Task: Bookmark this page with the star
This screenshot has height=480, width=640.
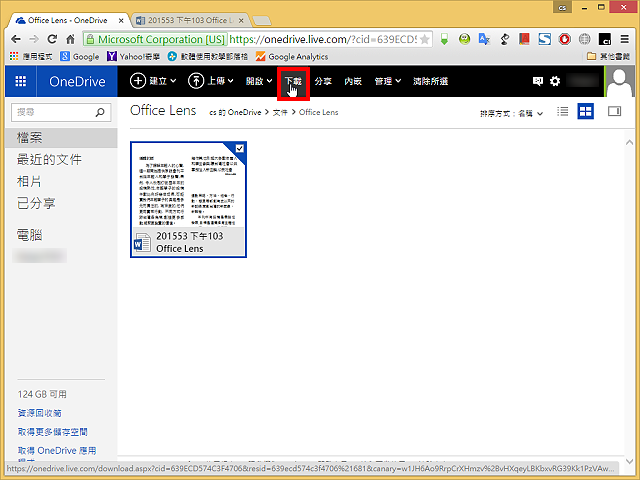Action: 424,39
